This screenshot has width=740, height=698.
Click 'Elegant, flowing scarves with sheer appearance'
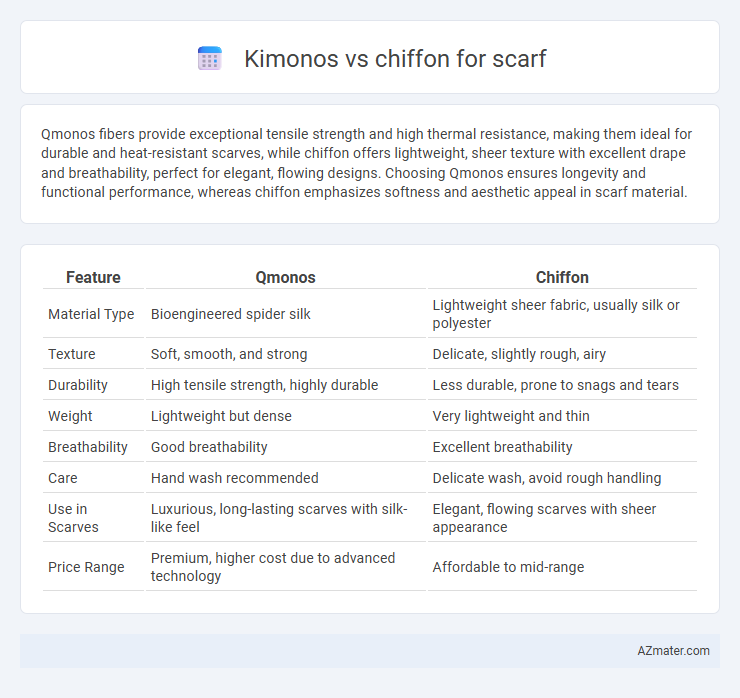tap(544, 518)
